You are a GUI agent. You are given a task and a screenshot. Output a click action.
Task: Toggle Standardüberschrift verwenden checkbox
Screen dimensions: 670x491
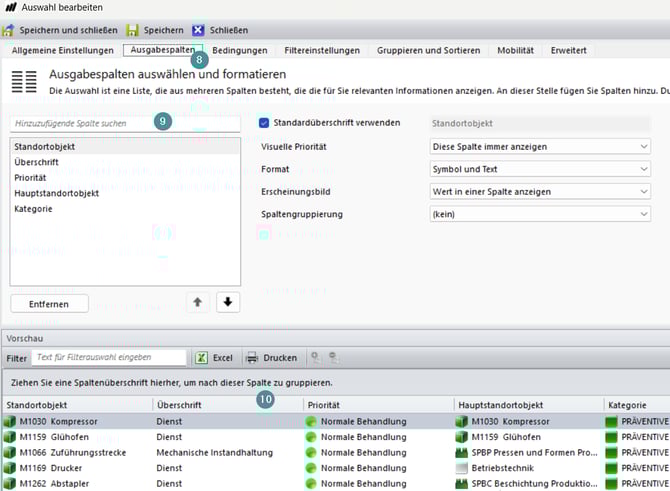click(264, 123)
